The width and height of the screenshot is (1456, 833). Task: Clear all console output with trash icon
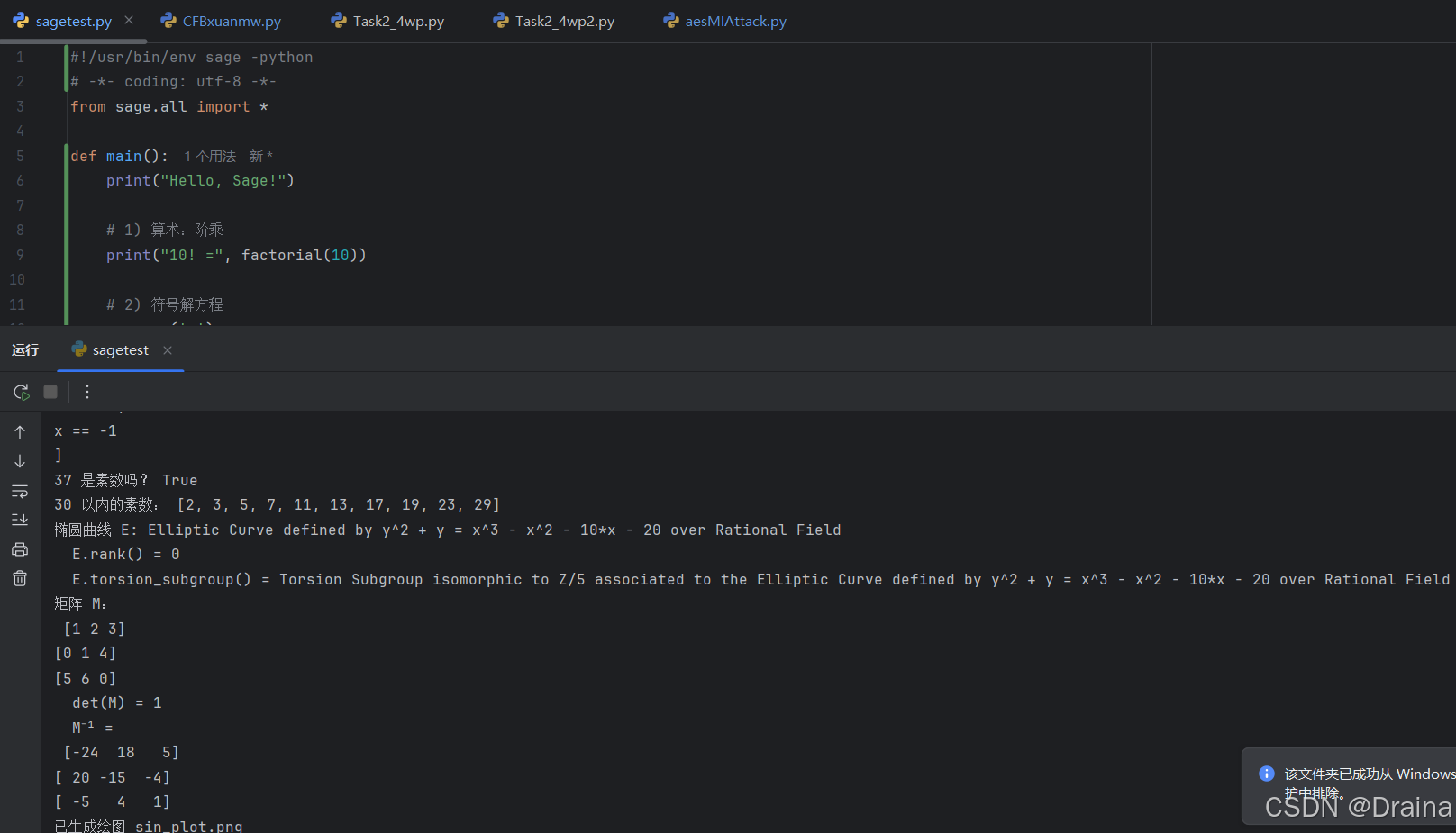click(x=20, y=578)
